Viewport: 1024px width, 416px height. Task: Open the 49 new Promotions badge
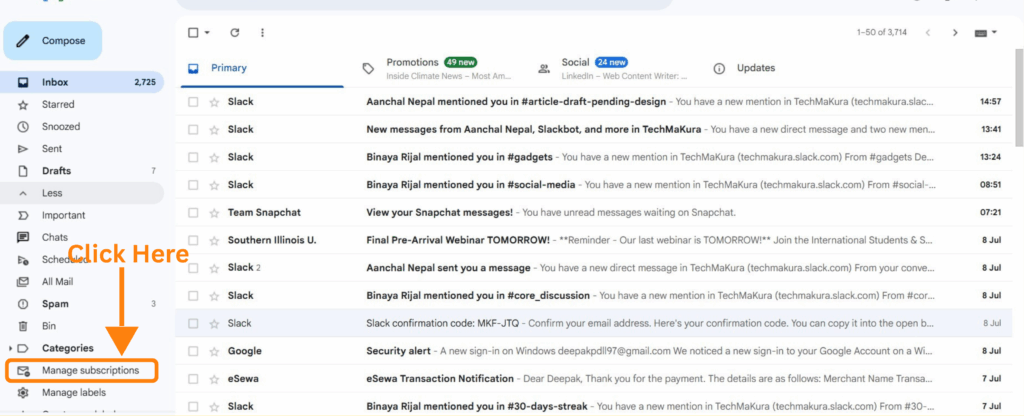tap(460, 63)
